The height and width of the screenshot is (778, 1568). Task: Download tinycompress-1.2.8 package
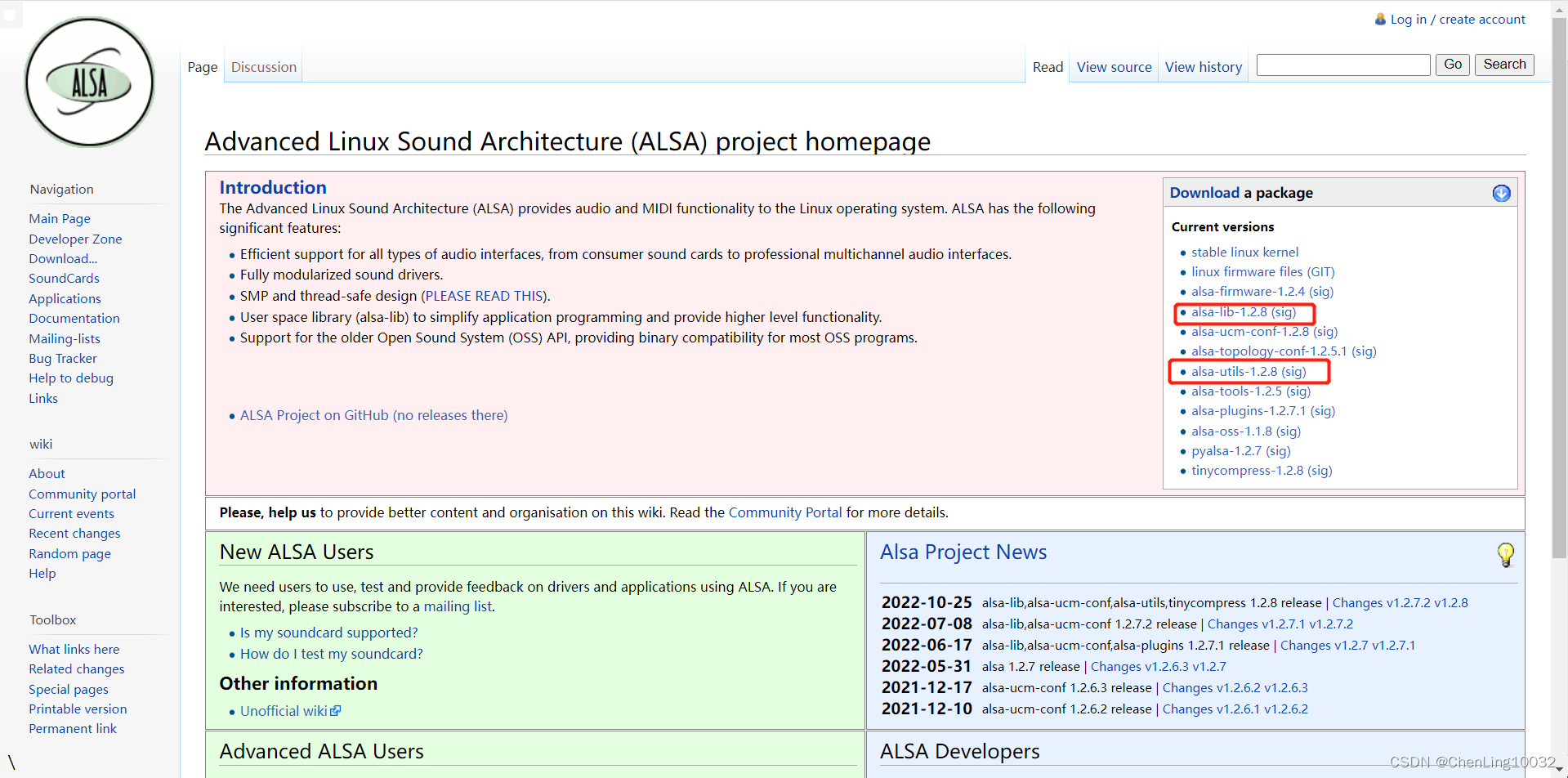(1247, 470)
